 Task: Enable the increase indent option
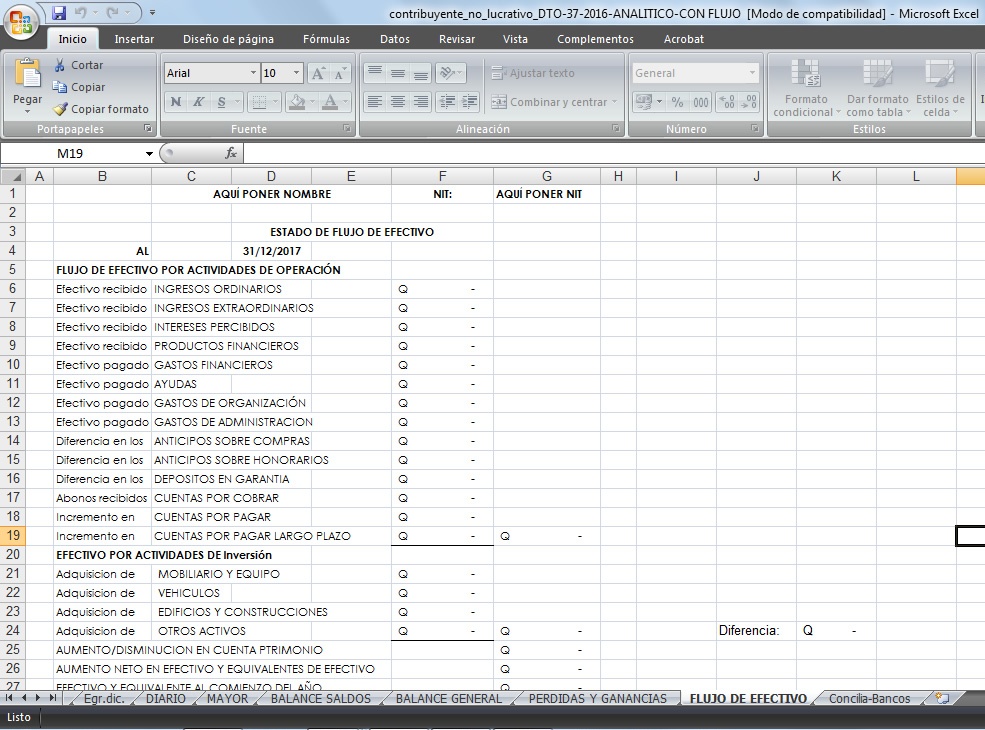(x=470, y=102)
